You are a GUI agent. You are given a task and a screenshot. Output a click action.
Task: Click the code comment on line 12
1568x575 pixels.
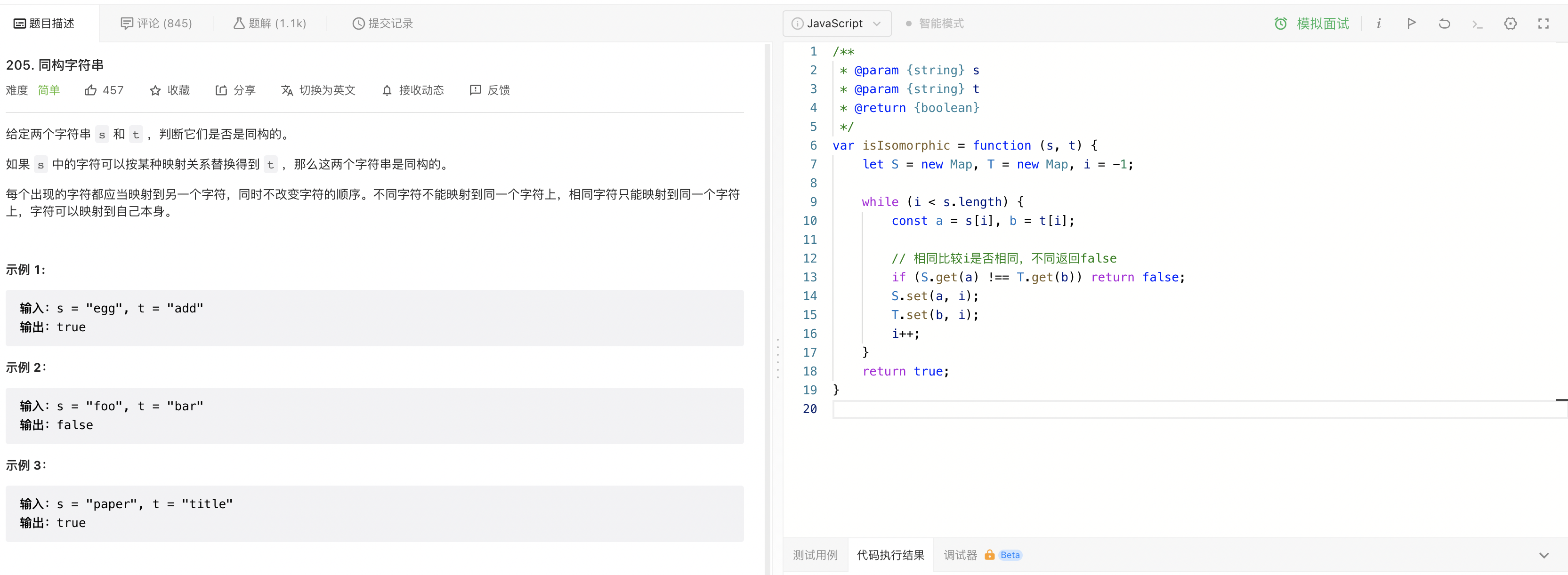pyautogui.click(x=1004, y=259)
